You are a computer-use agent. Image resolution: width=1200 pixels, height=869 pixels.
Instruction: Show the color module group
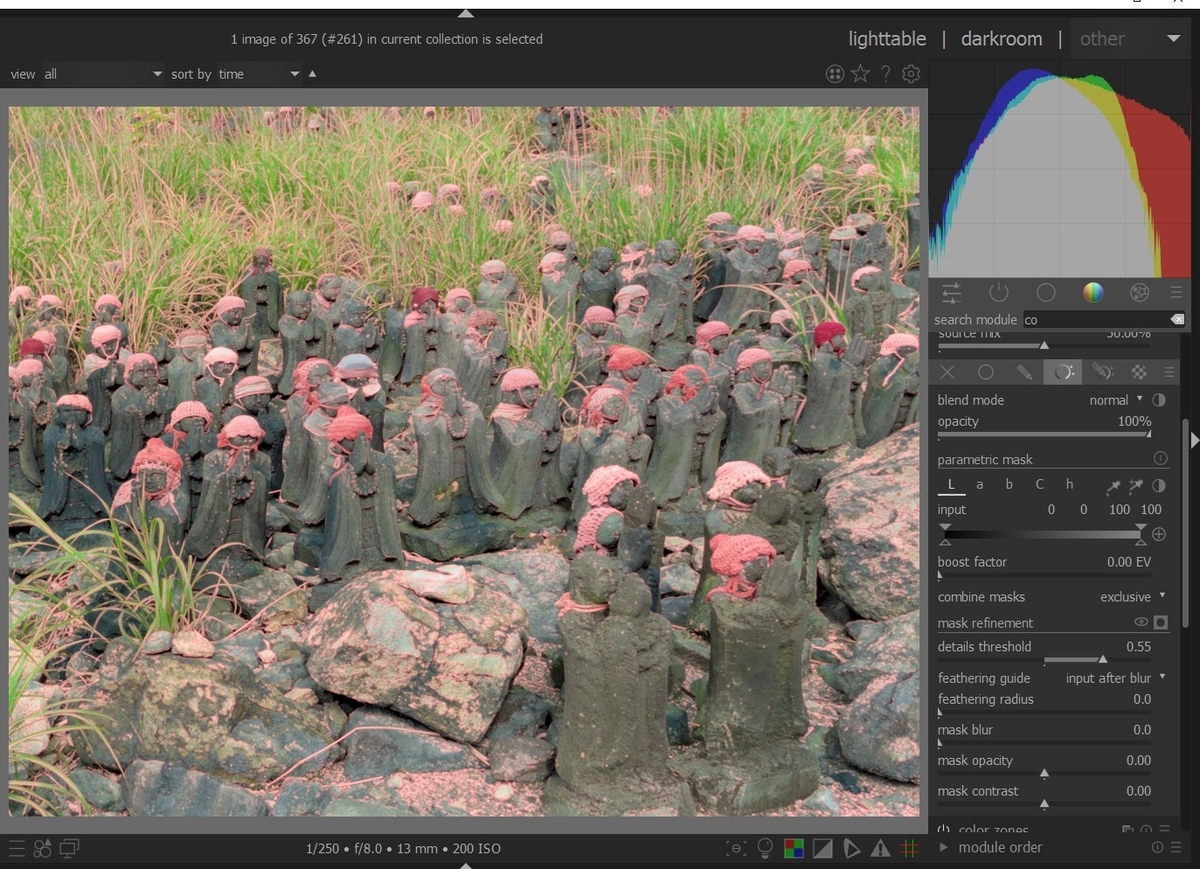click(x=1093, y=292)
